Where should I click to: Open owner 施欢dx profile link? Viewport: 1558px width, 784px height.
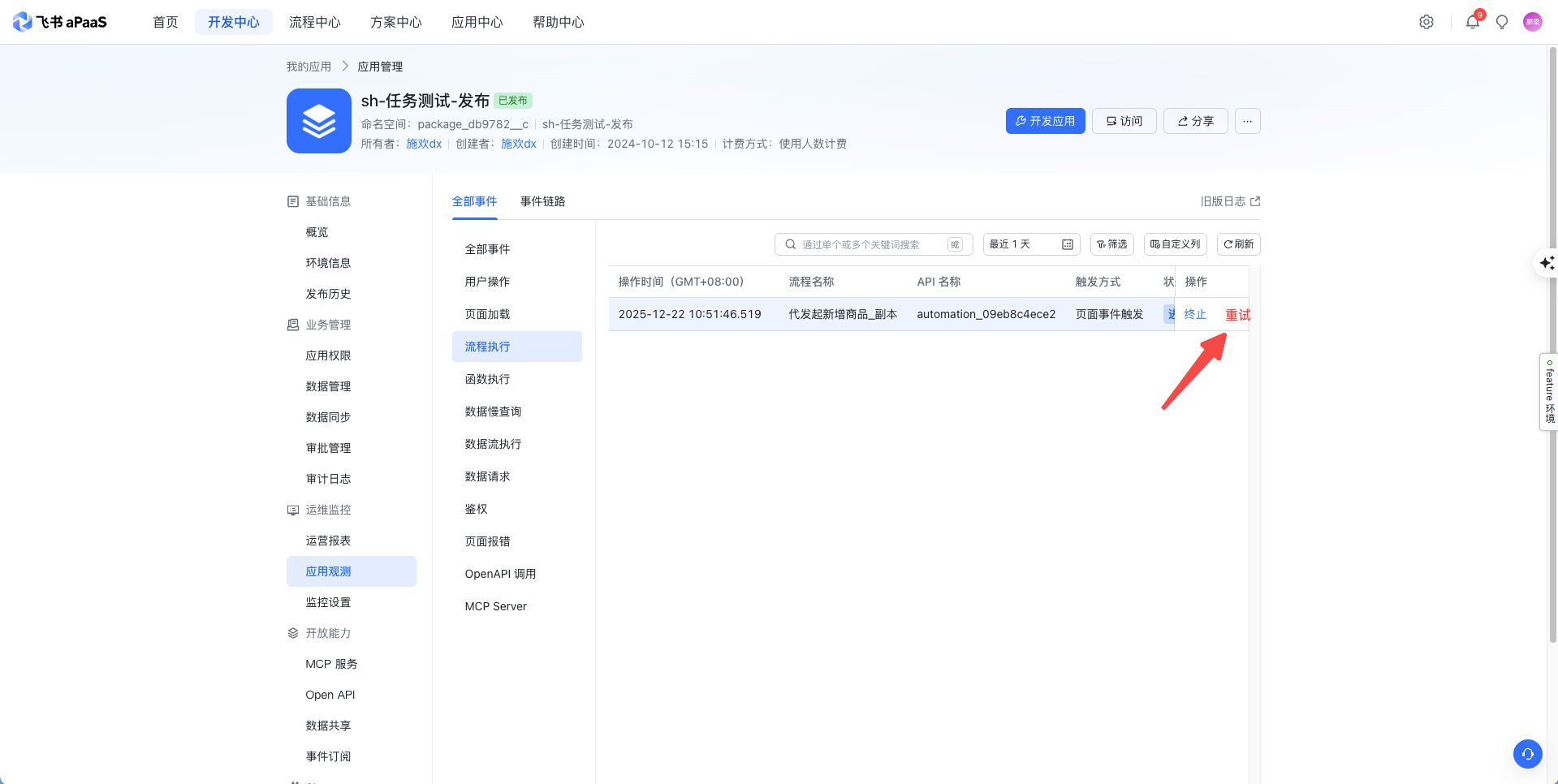tap(424, 144)
